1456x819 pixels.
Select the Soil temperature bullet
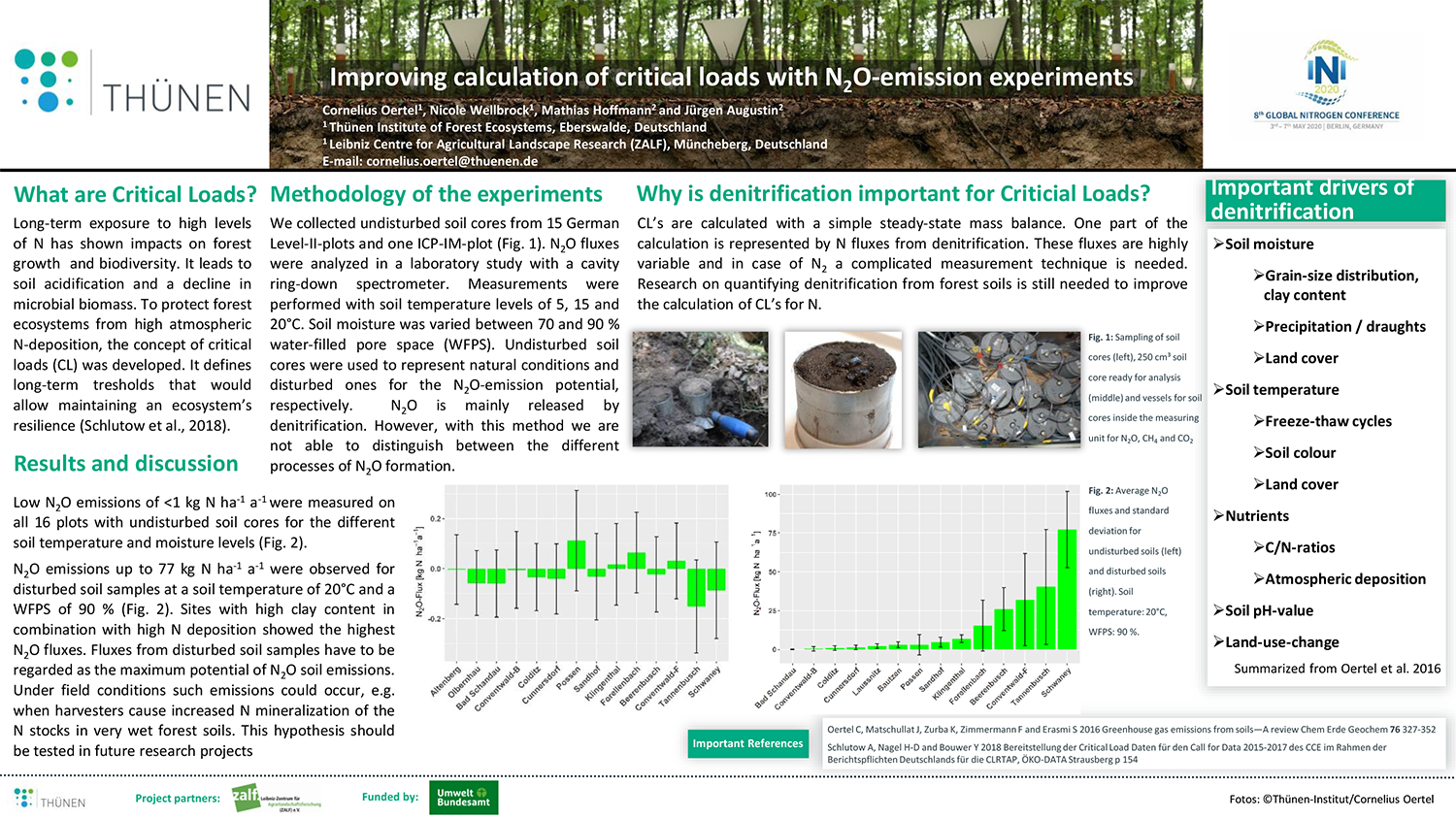coord(1275,390)
